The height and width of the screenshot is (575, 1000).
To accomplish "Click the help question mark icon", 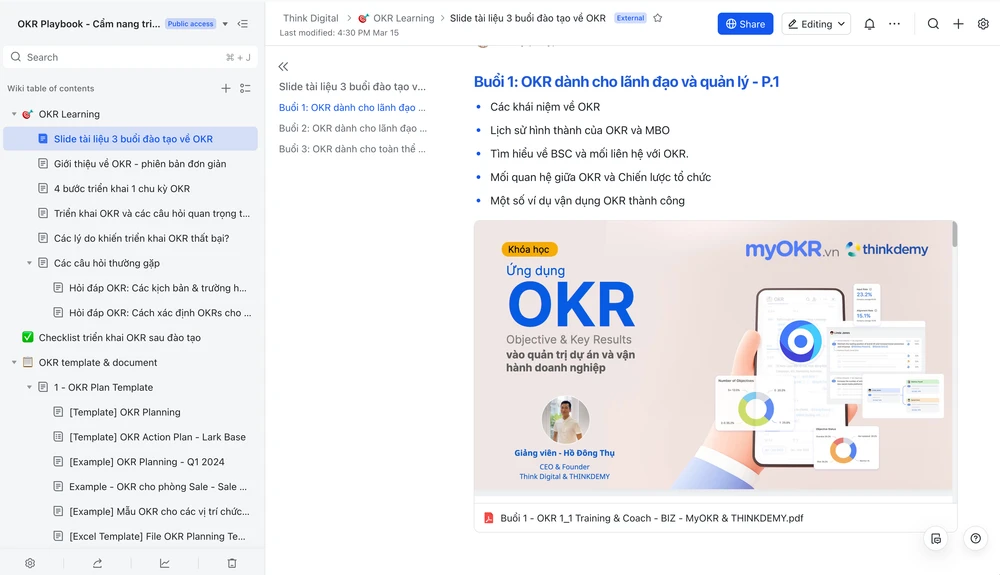I will [x=975, y=538].
